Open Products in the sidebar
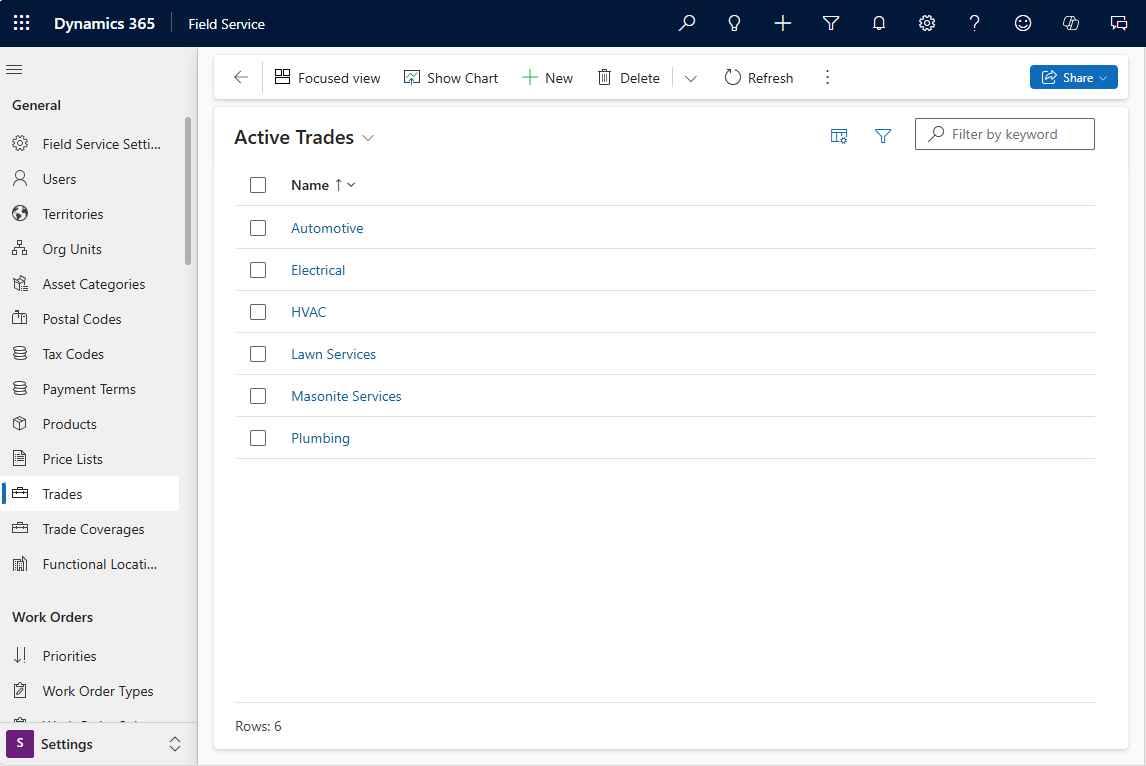 pyautogui.click(x=91, y=425)
